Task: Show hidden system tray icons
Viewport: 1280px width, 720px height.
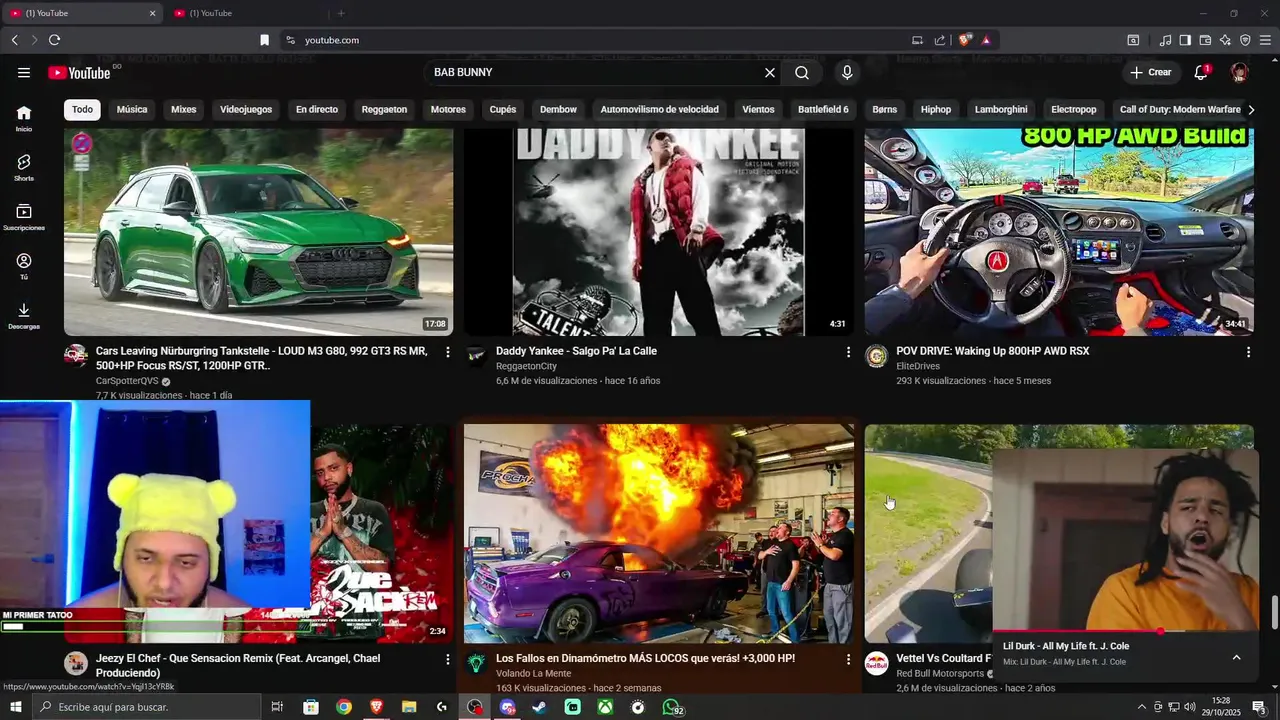Action: 1142,707
